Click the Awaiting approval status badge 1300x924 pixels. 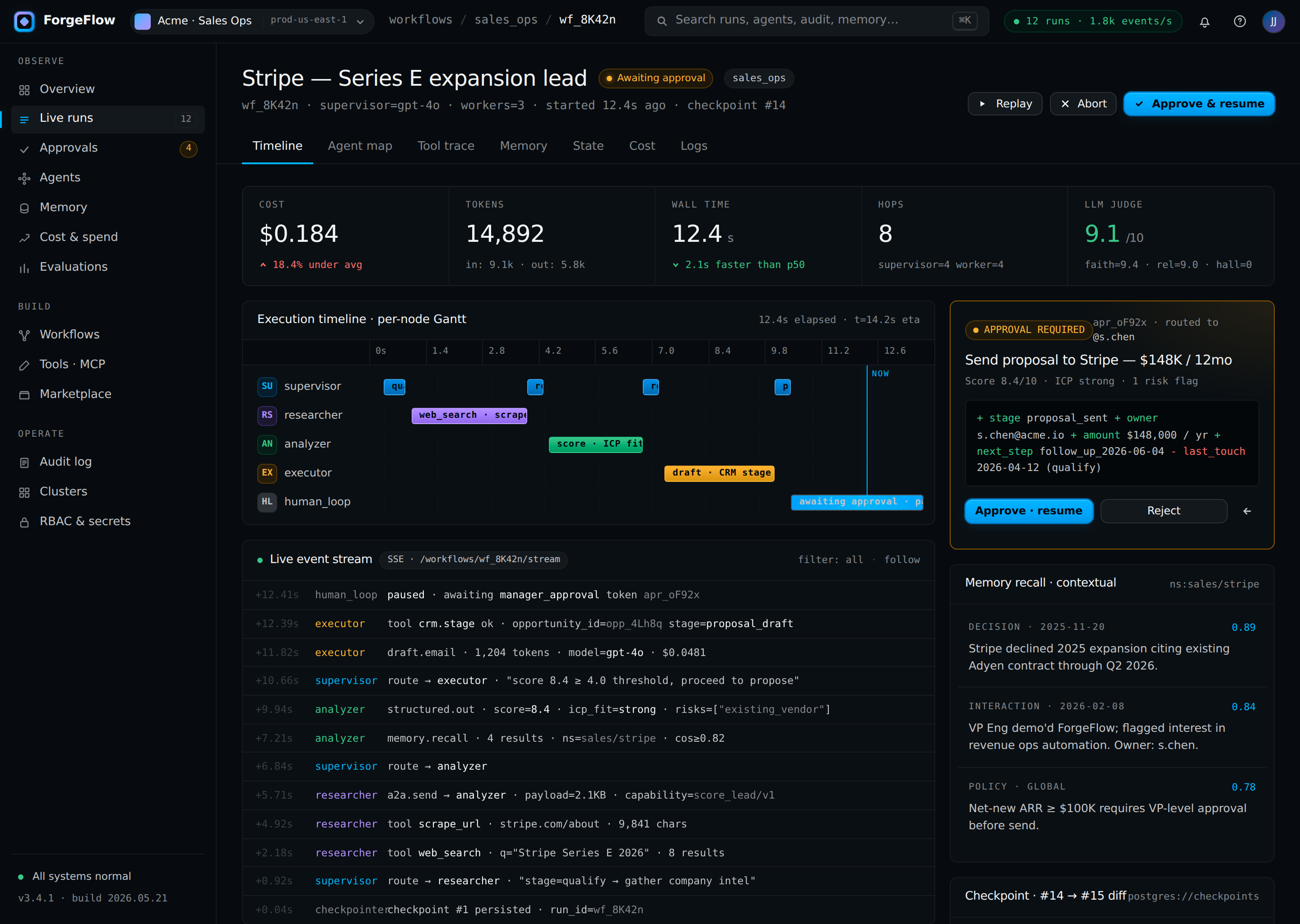coord(655,79)
